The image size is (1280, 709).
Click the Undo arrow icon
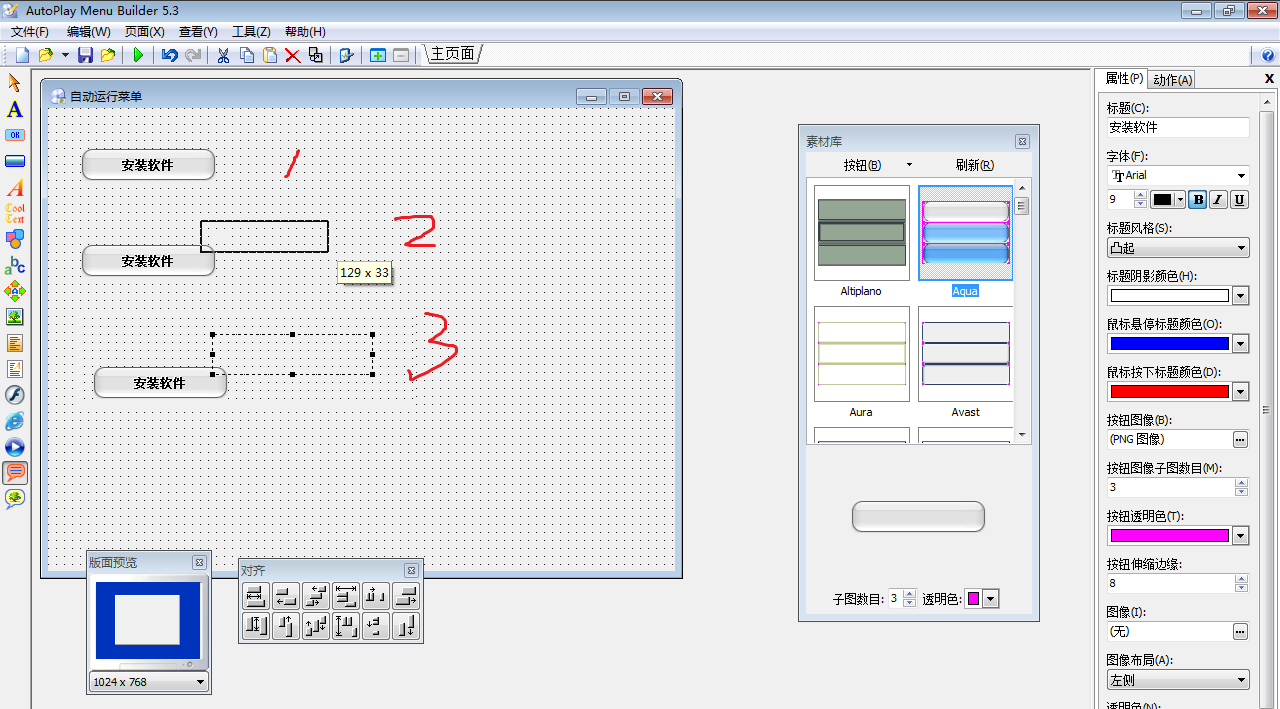pos(170,55)
